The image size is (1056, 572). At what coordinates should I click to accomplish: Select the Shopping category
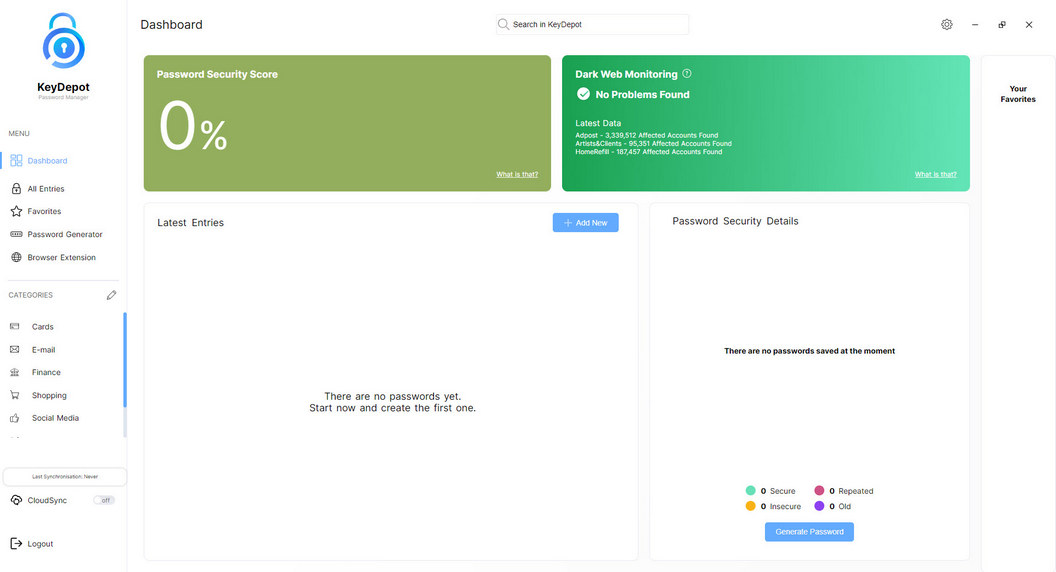[x=49, y=395]
